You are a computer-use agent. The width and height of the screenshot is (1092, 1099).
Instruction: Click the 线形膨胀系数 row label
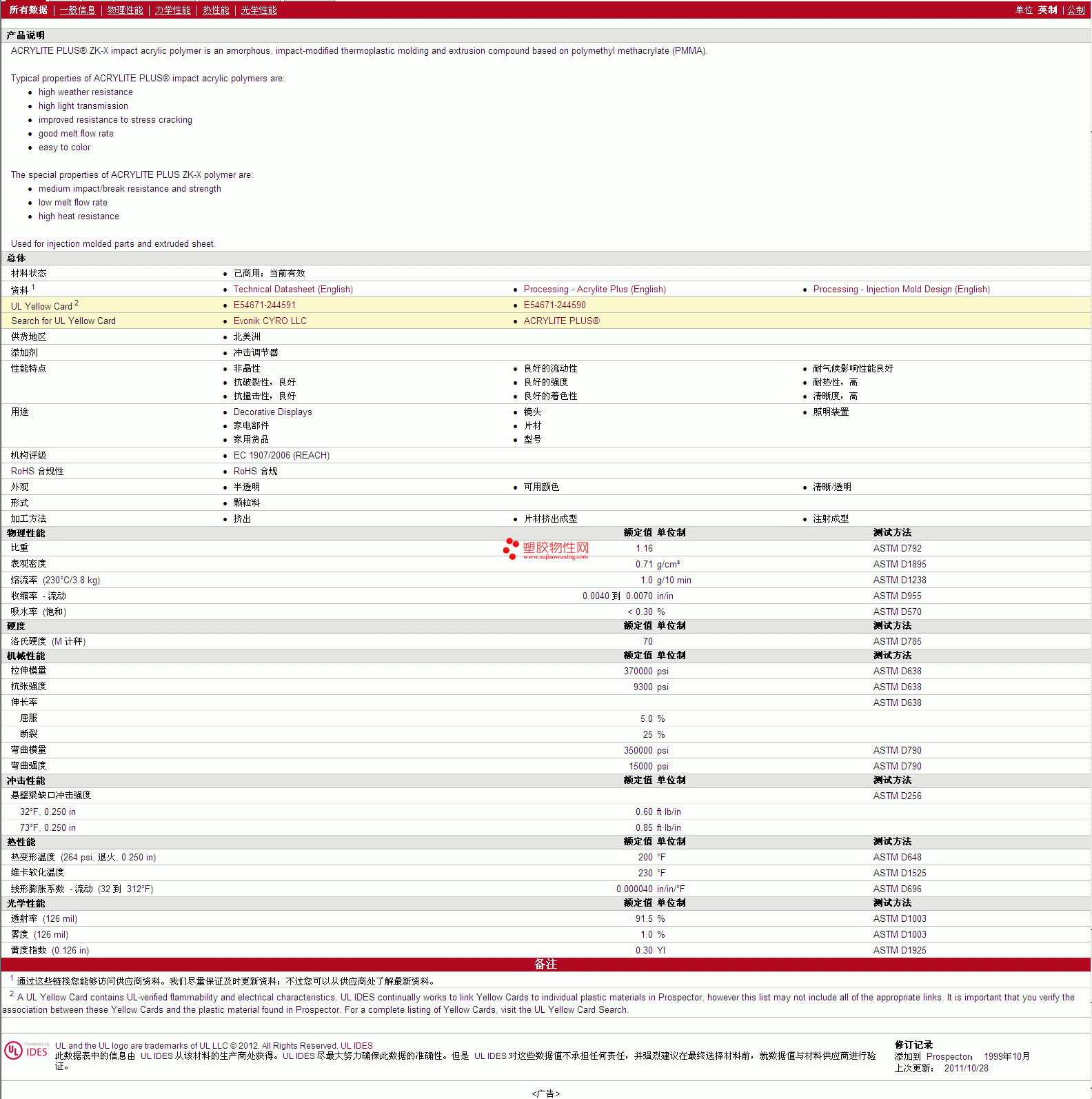[x=82, y=889]
